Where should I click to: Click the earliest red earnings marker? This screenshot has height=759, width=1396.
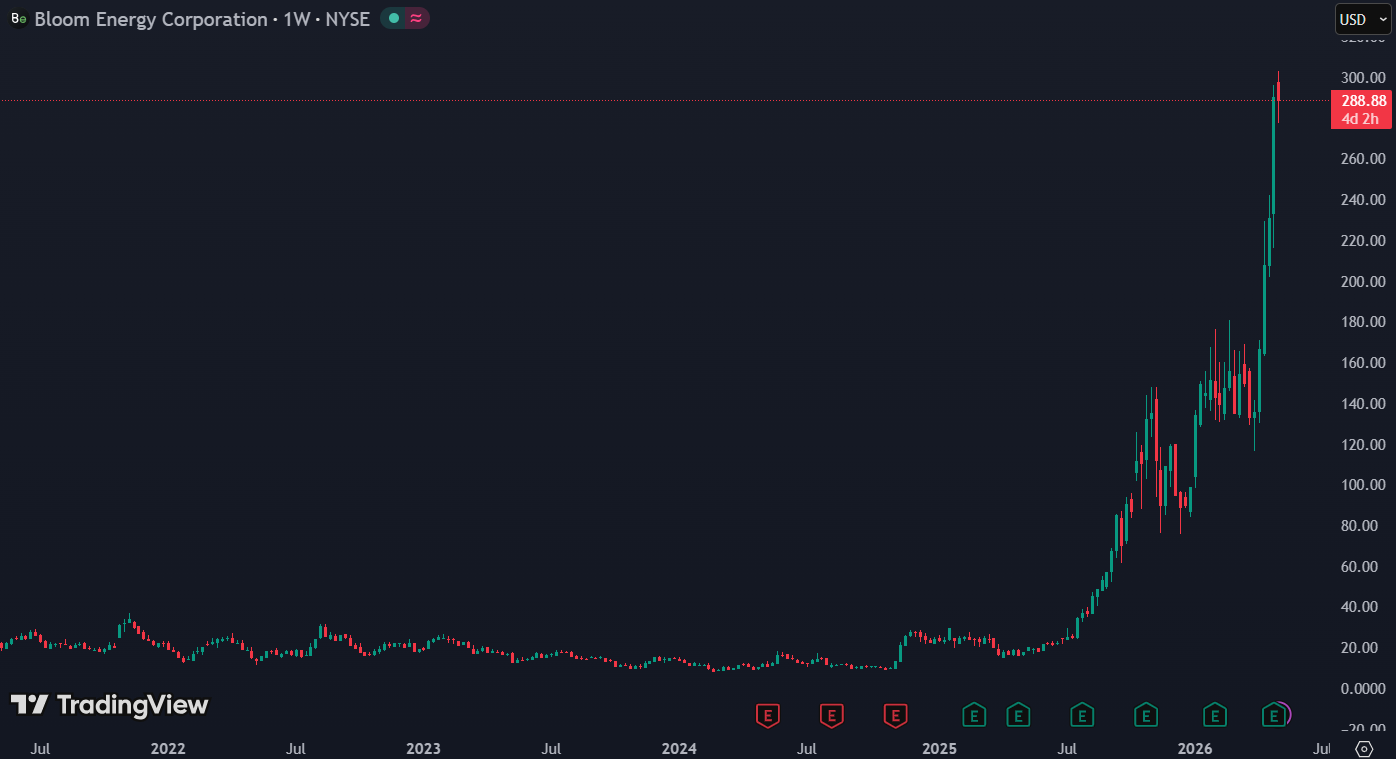[x=768, y=715]
